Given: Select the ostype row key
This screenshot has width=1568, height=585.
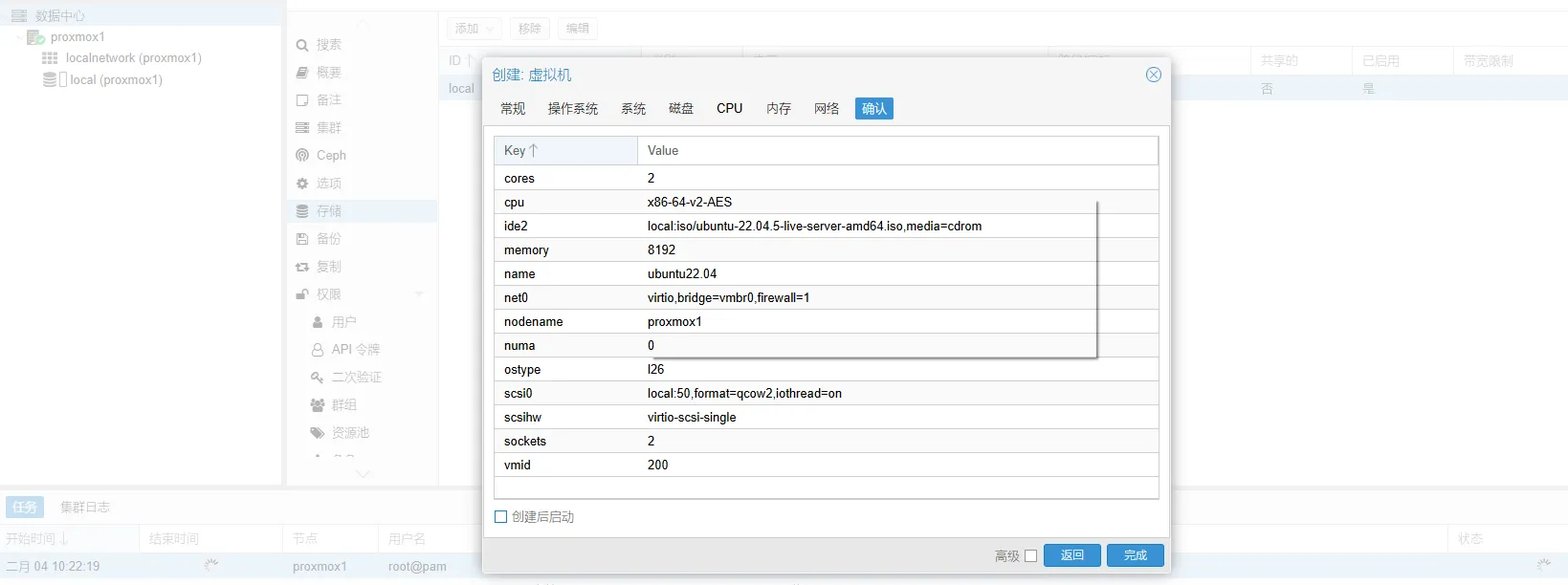Looking at the screenshot, I should [x=522, y=370].
